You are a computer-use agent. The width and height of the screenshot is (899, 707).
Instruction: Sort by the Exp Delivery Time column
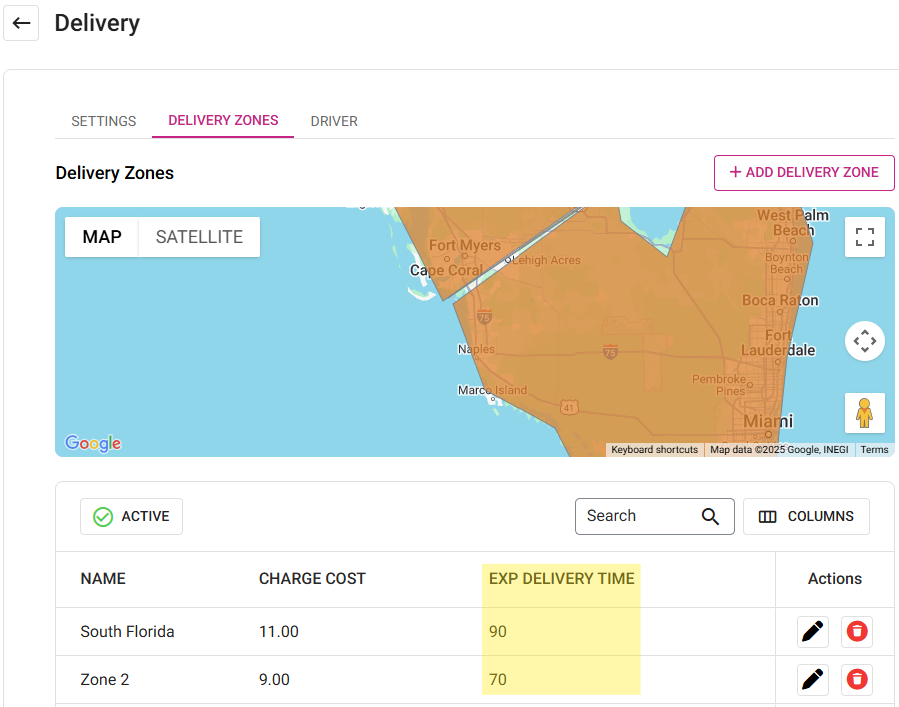tap(561, 579)
